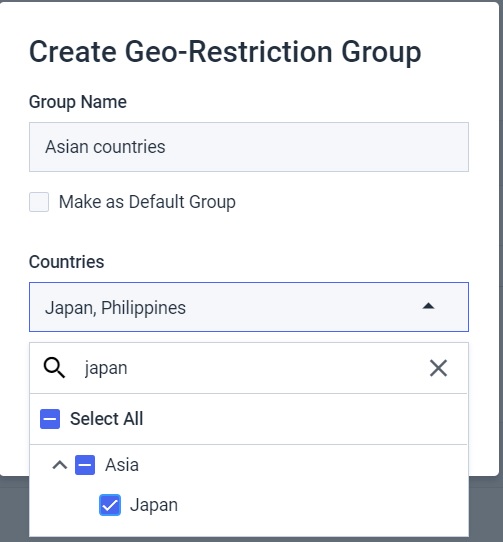Screen dimensions: 503x542
Task: Click the Asia region label
Action: (x=122, y=465)
